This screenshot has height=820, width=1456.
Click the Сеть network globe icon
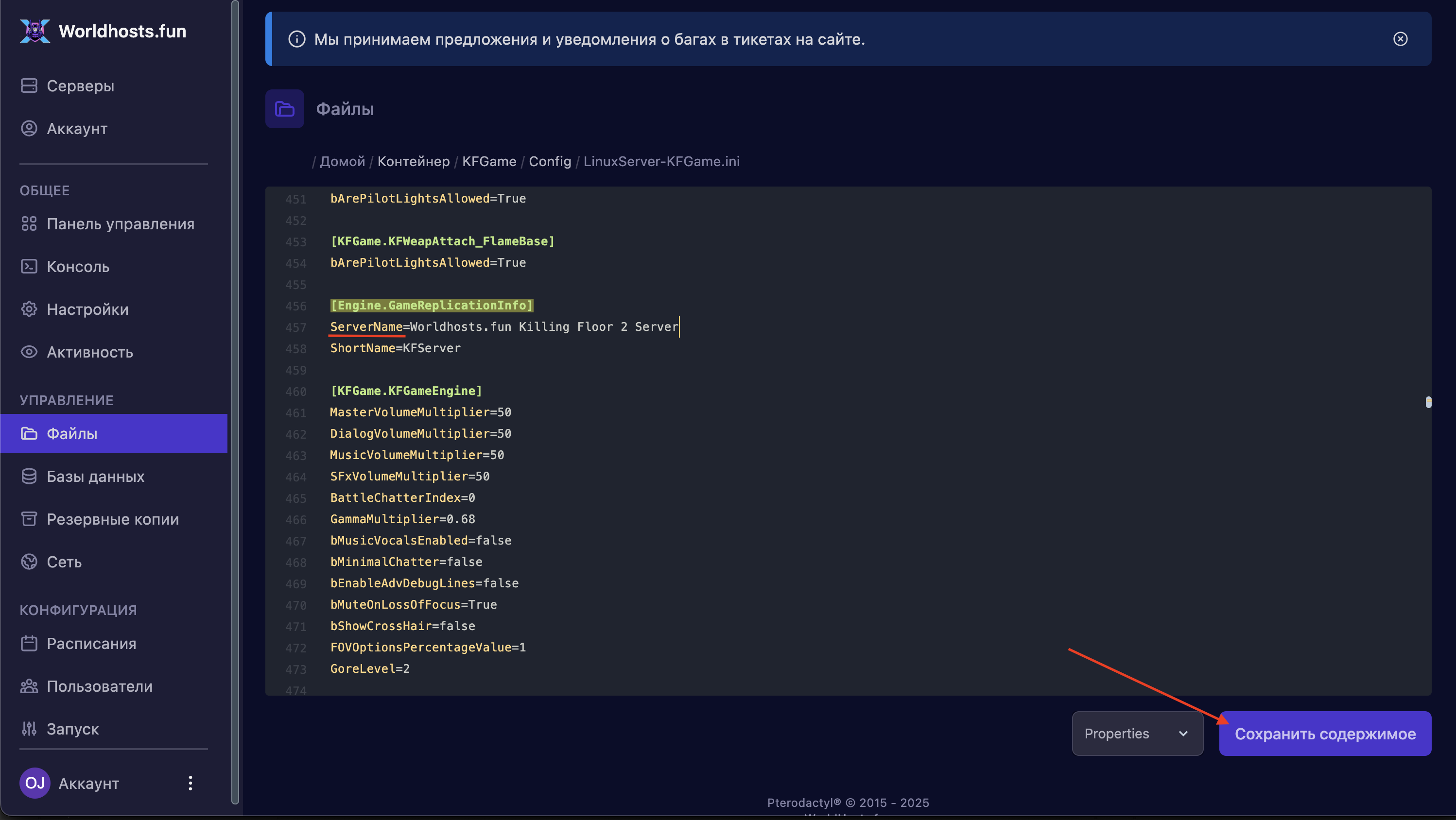29,562
